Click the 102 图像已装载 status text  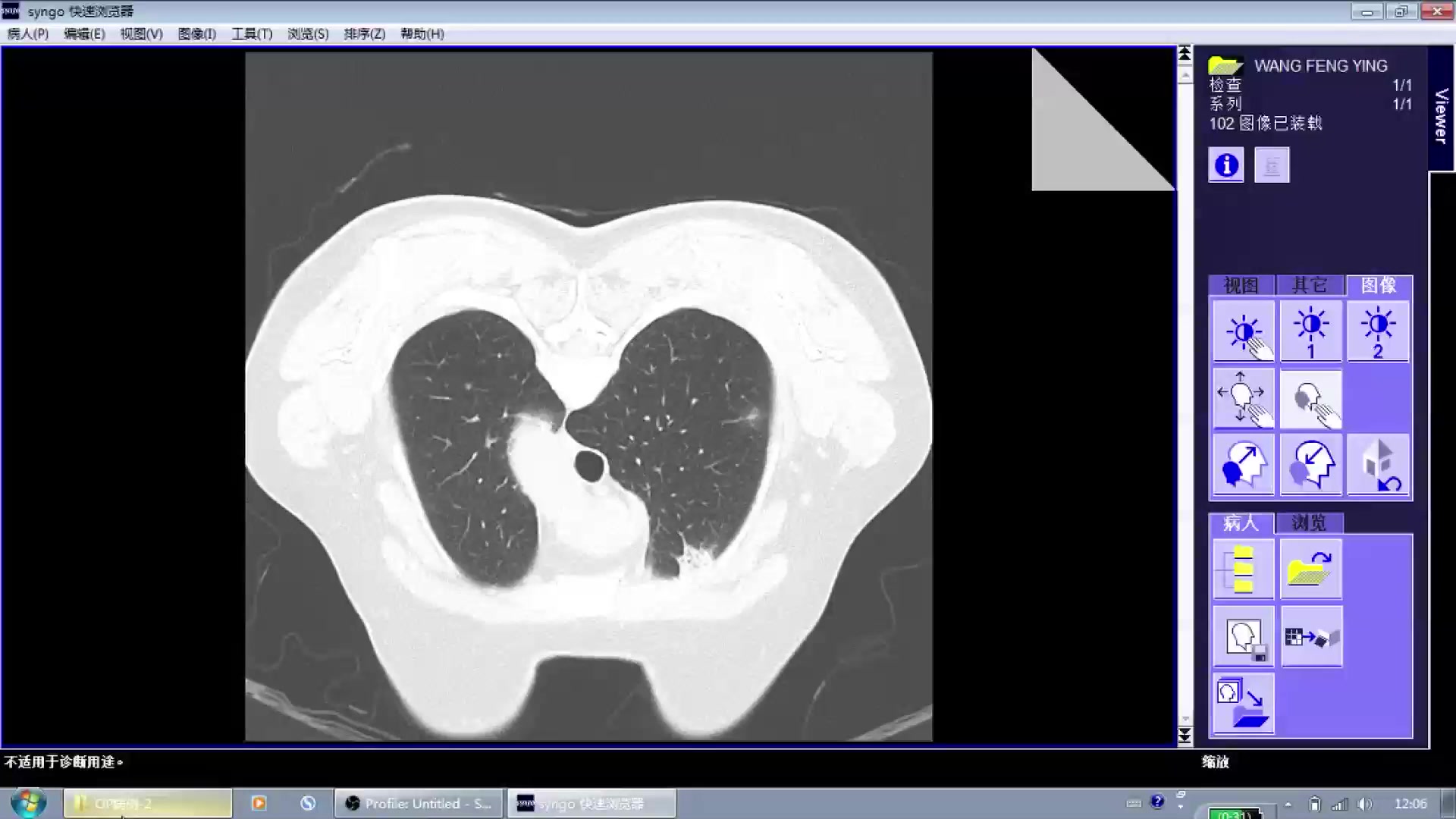click(1265, 124)
